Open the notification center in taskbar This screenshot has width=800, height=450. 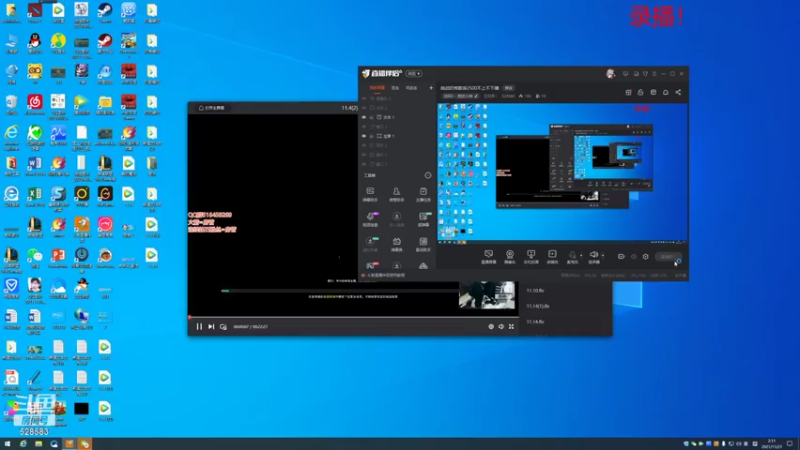[x=790, y=444]
